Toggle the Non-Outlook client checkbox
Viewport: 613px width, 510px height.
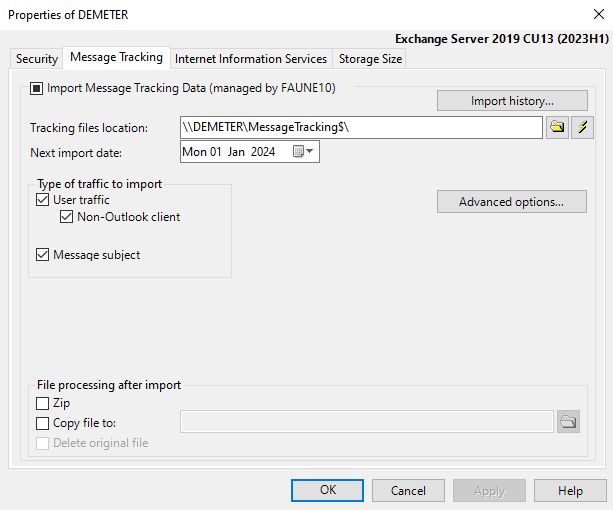[66, 217]
